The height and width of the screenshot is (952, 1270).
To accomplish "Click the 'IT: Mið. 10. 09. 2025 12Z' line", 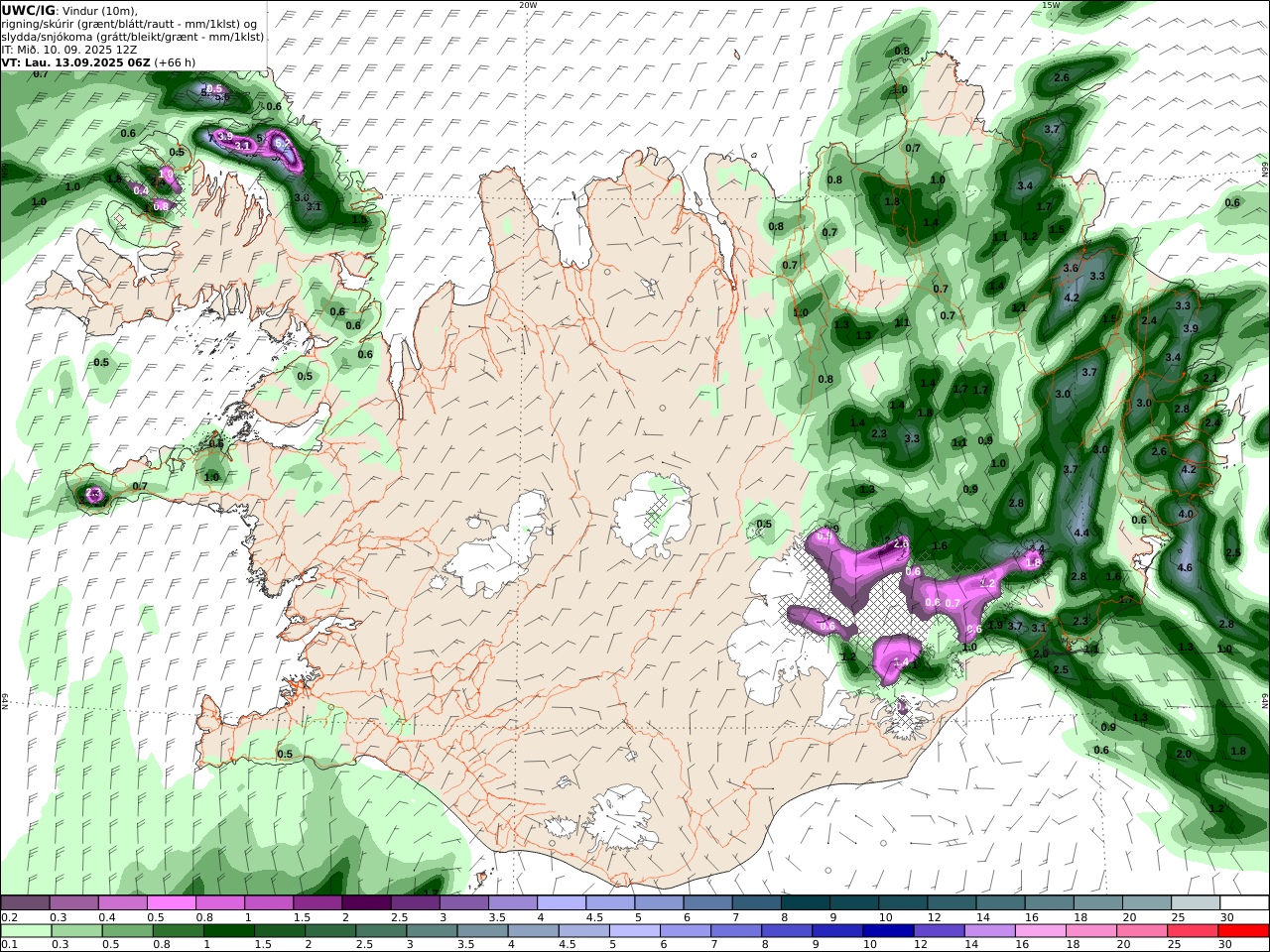I will 69,49.
